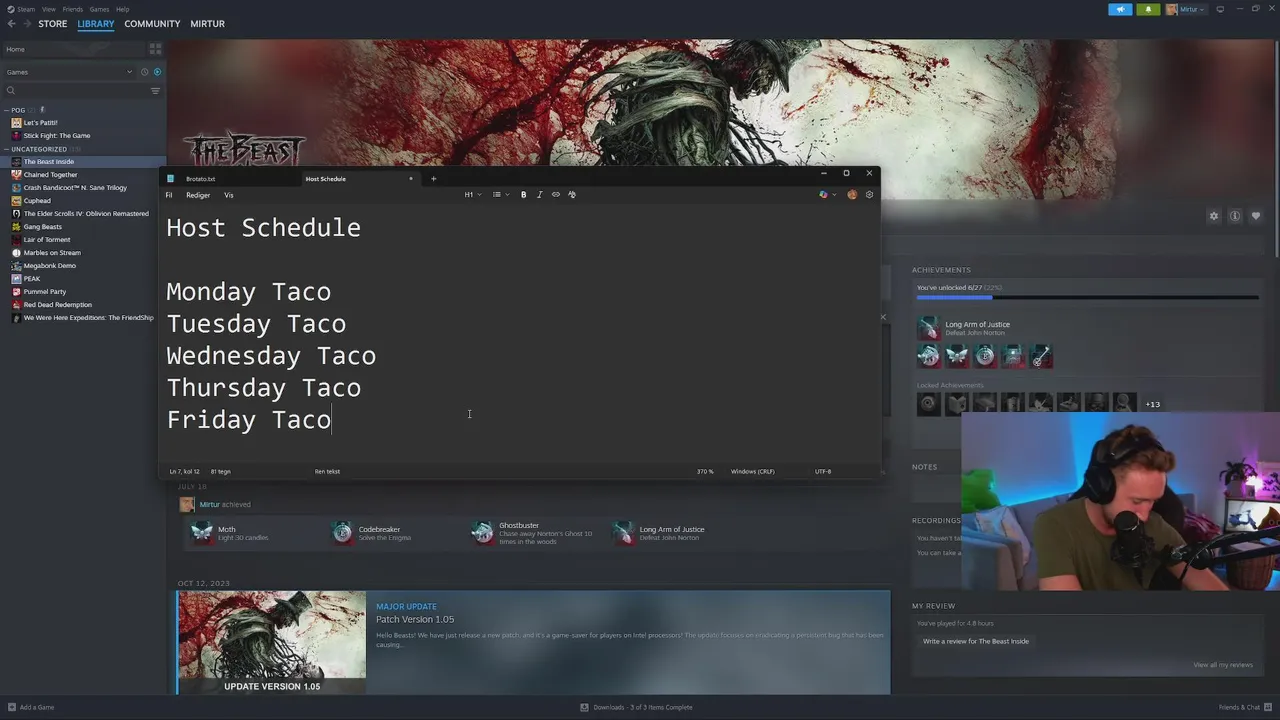Open the Help menu in Steam
The height and width of the screenshot is (720, 1280).
[x=122, y=9]
